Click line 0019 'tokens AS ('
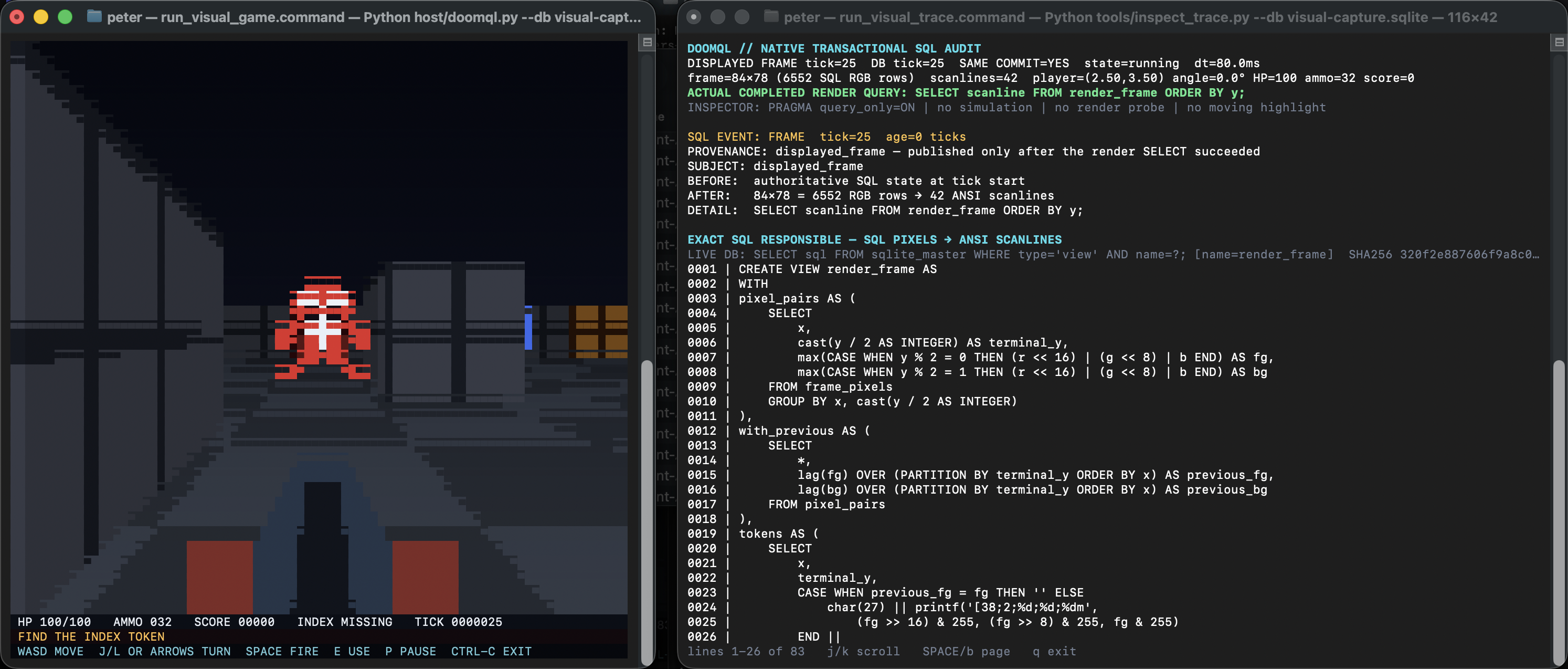Viewport: 1568px width, 669px height. click(x=753, y=534)
